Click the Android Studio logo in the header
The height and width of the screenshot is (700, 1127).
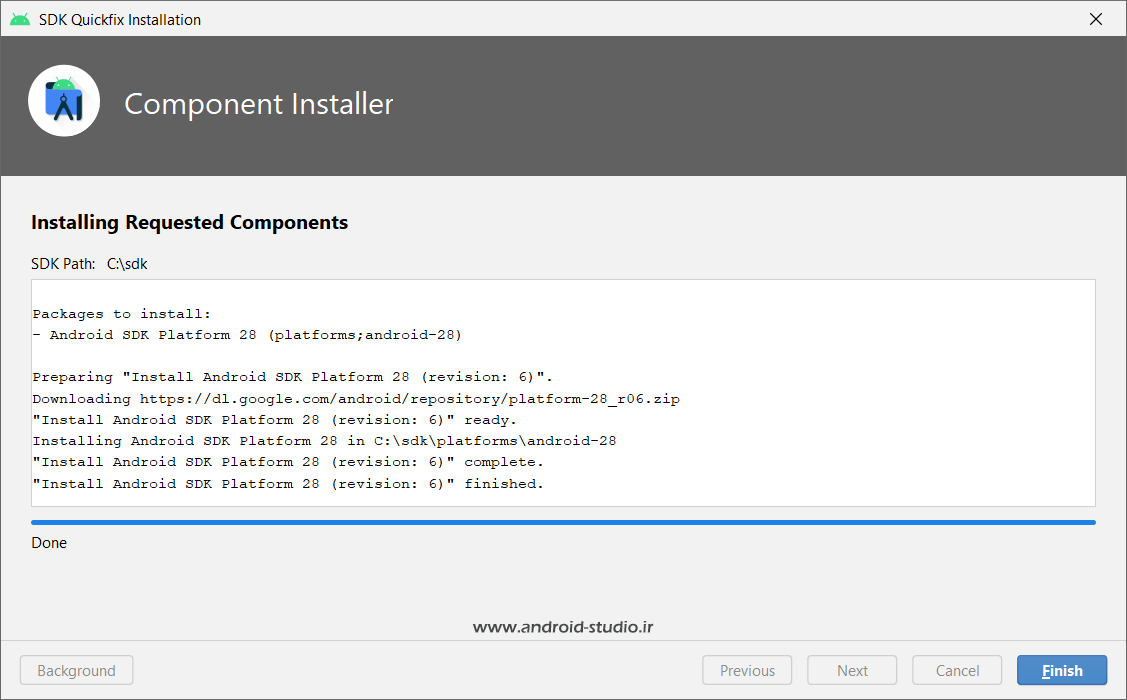point(64,101)
